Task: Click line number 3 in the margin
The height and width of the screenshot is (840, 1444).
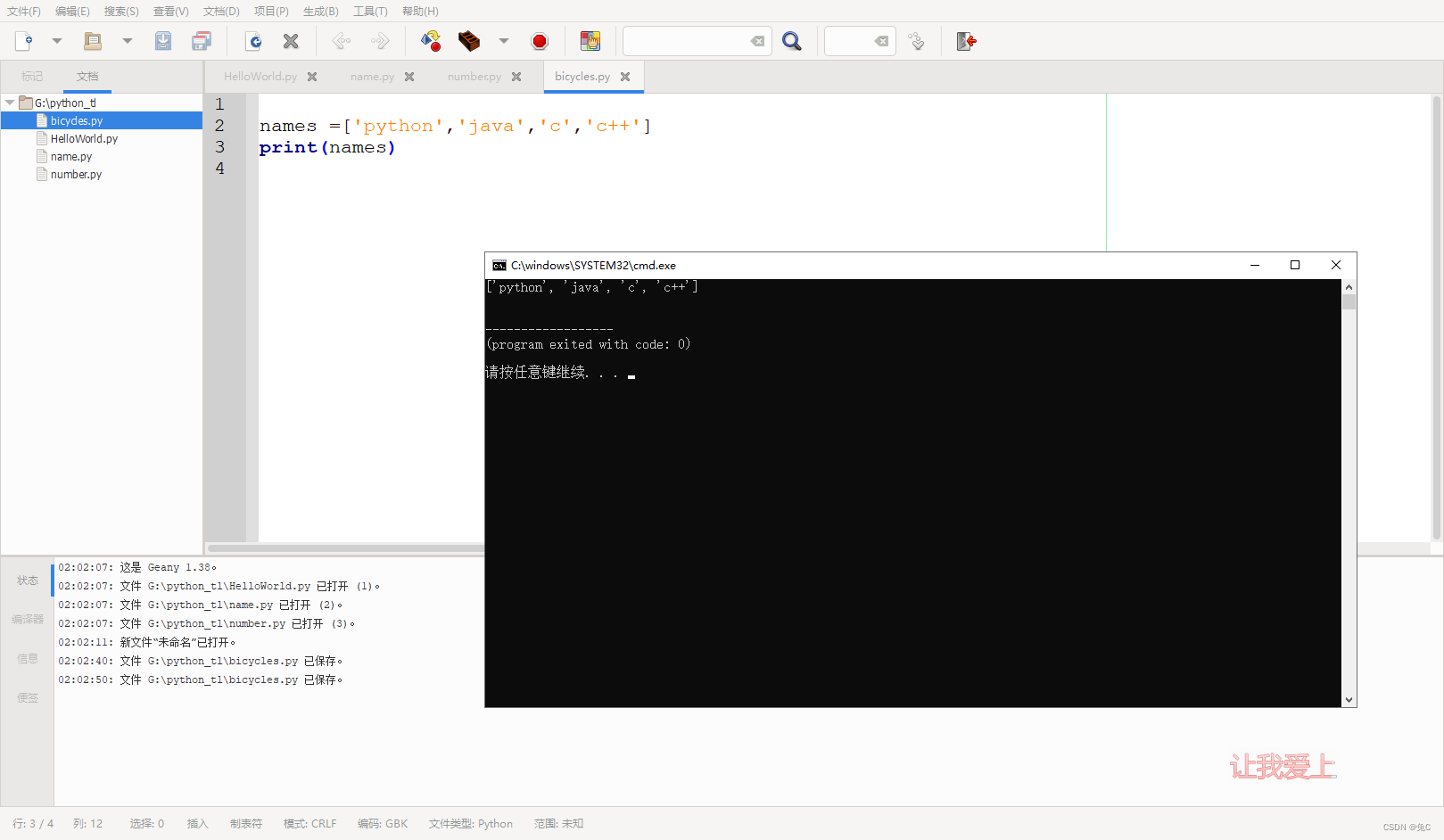Action: coord(219,147)
